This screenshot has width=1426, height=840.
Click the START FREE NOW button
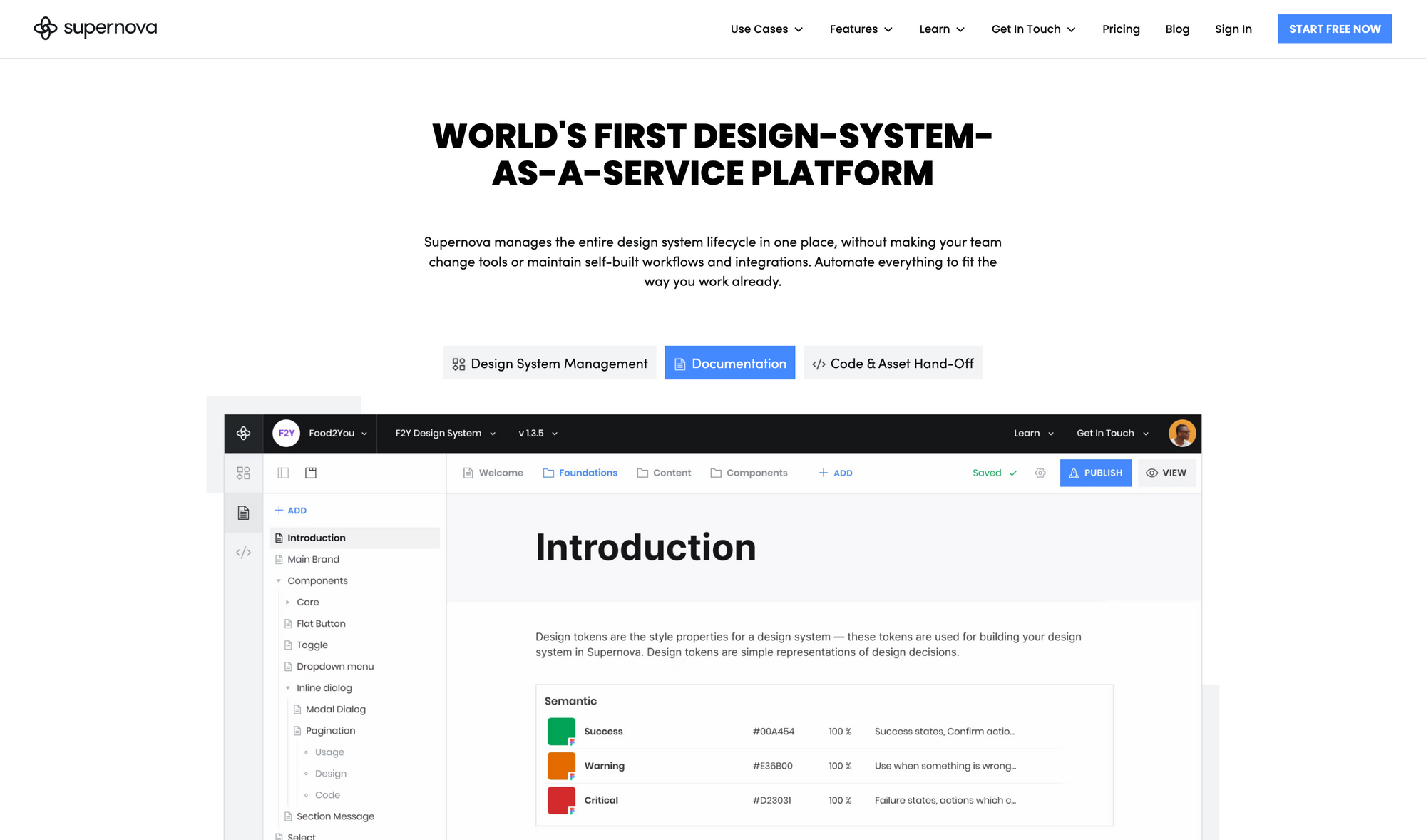tap(1335, 29)
